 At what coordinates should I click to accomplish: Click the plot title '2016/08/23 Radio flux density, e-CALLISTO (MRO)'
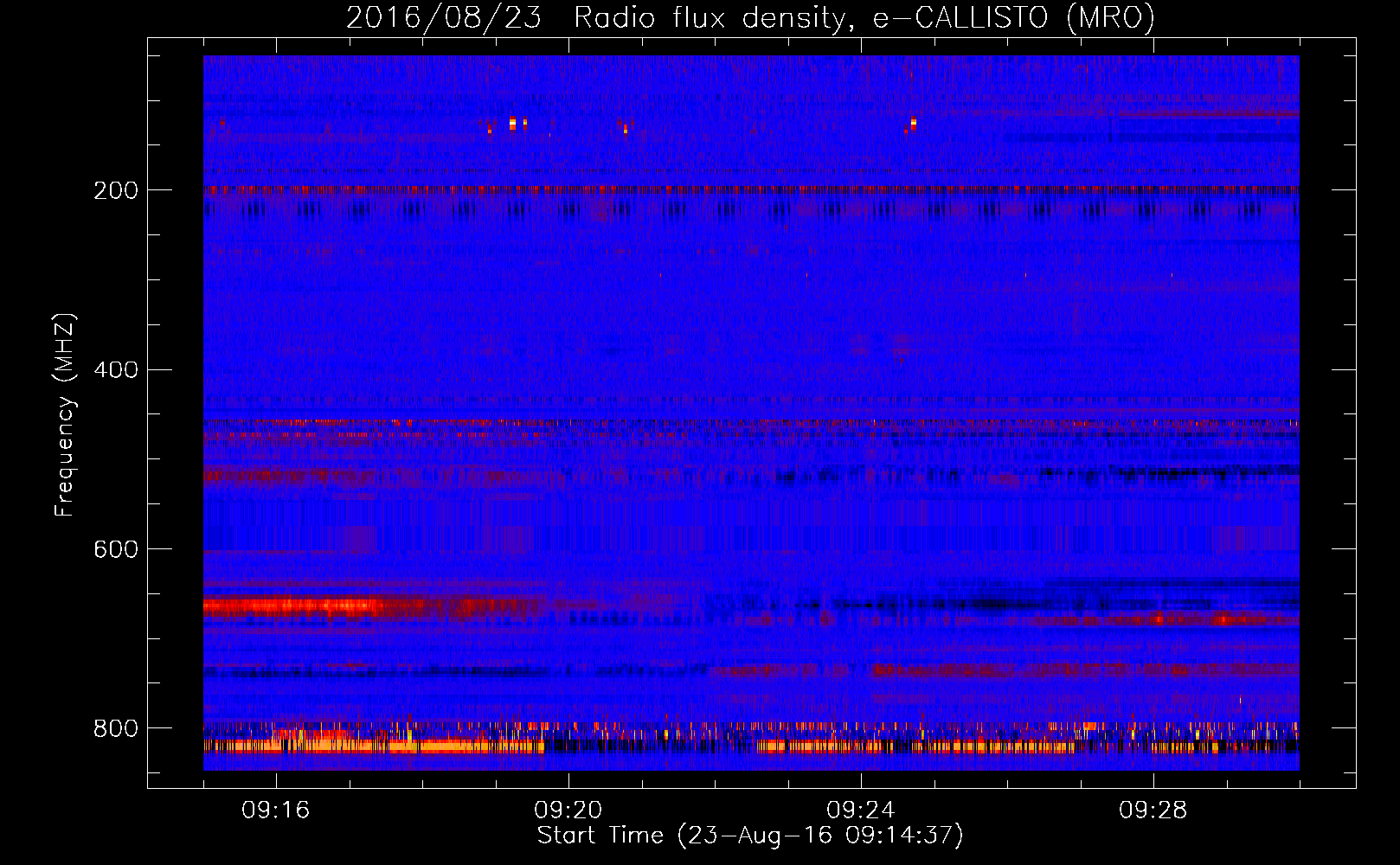pos(750,18)
